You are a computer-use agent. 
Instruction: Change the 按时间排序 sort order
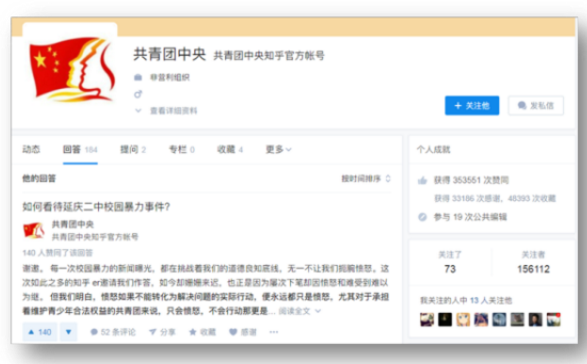click(x=366, y=179)
